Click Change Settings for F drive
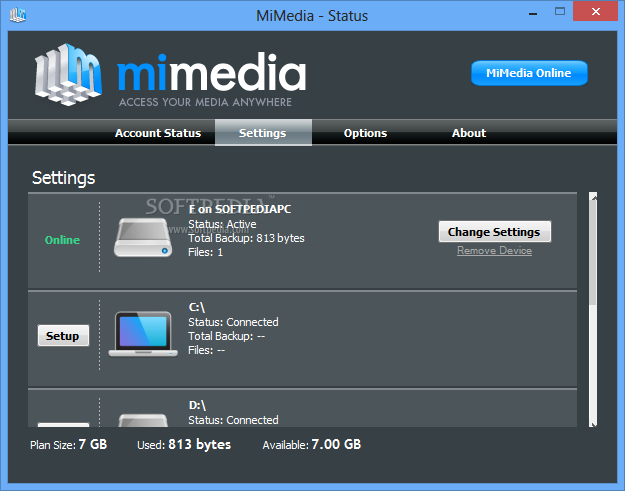The height and width of the screenshot is (491, 625). (495, 232)
